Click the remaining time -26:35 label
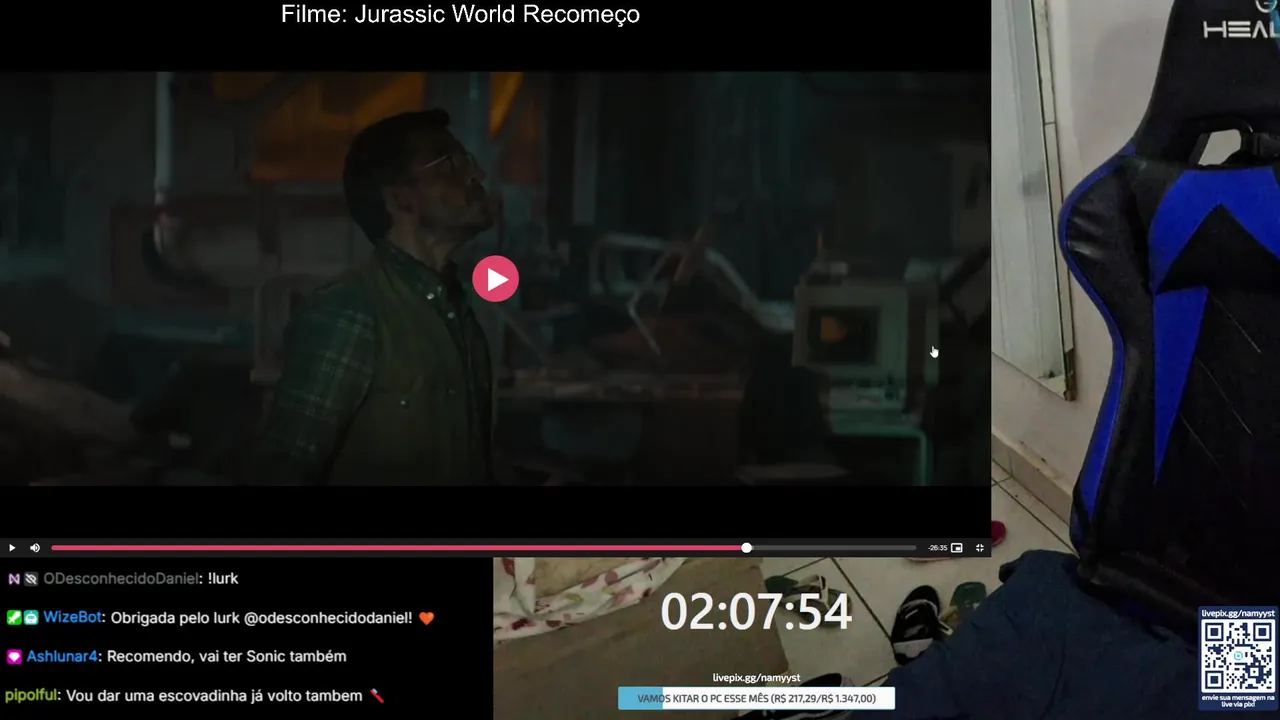The width and height of the screenshot is (1280, 720). pyautogui.click(x=937, y=548)
